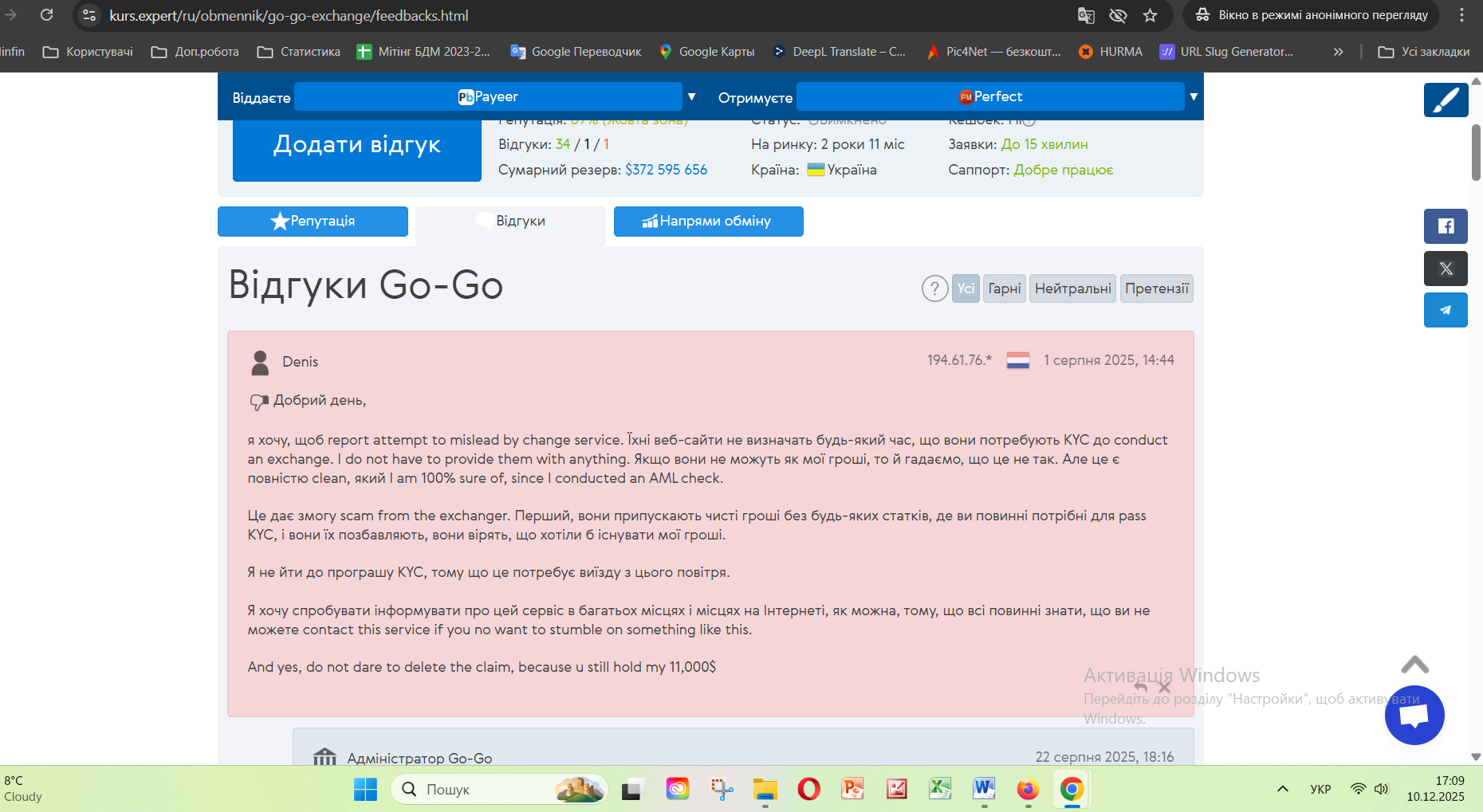Image resolution: width=1483 pixels, height=812 pixels.
Task: Click the blue pen edit icon
Action: click(x=1446, y=100)
